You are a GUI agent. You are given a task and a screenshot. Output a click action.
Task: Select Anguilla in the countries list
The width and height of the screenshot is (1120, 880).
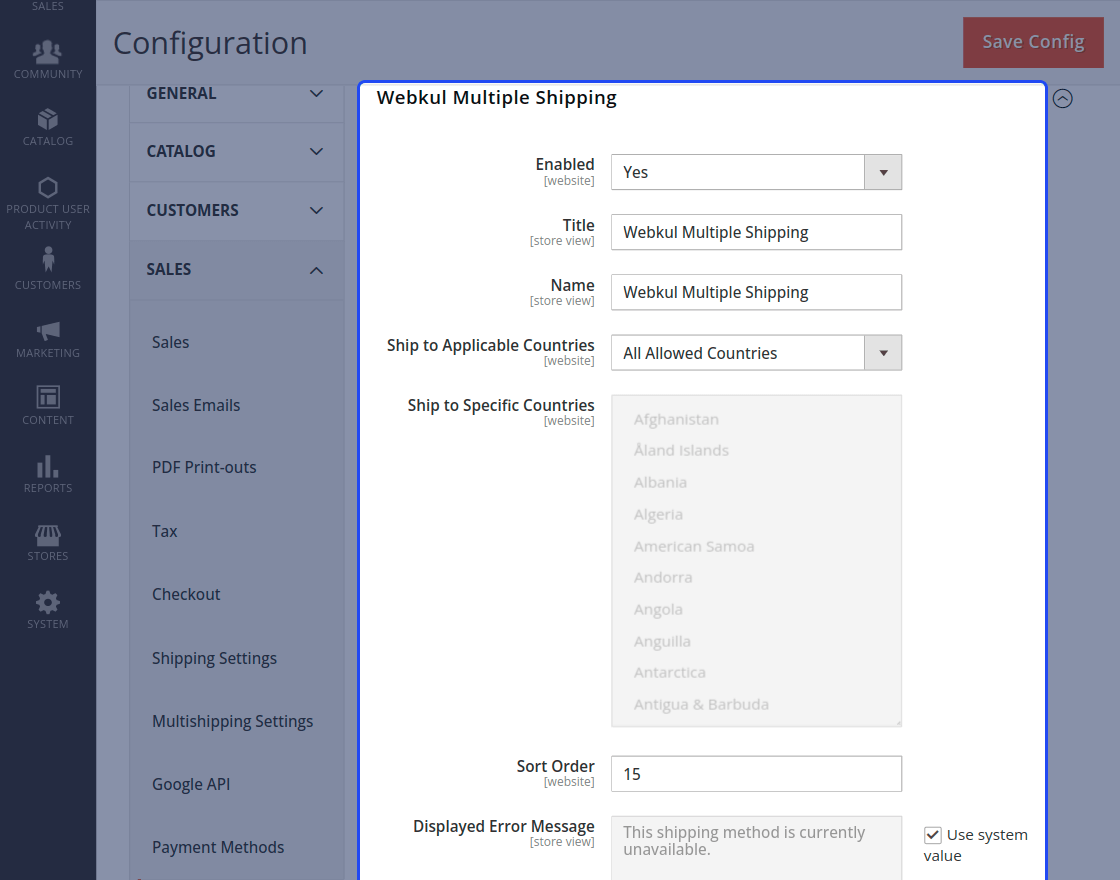(662, 641)
